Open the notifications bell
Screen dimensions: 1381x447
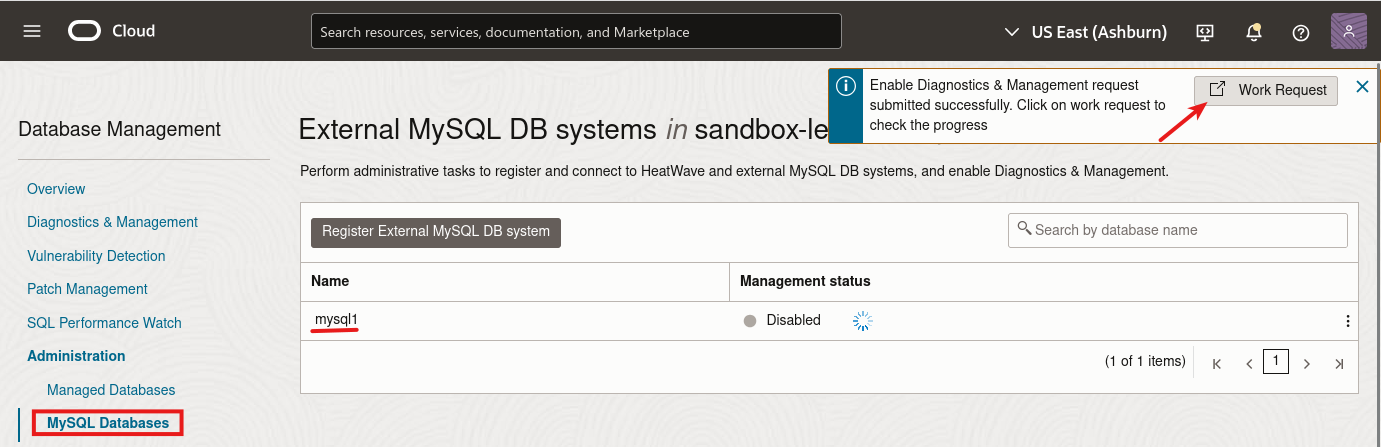(1253, 32)
